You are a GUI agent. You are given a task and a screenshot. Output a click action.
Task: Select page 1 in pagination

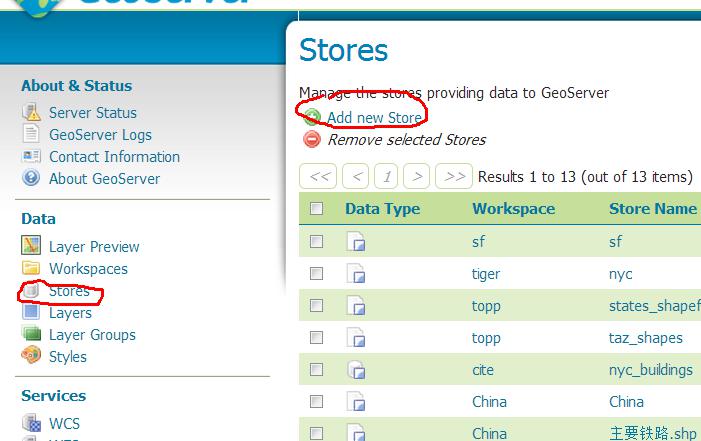pyautogui.click(x=386, y=176)
